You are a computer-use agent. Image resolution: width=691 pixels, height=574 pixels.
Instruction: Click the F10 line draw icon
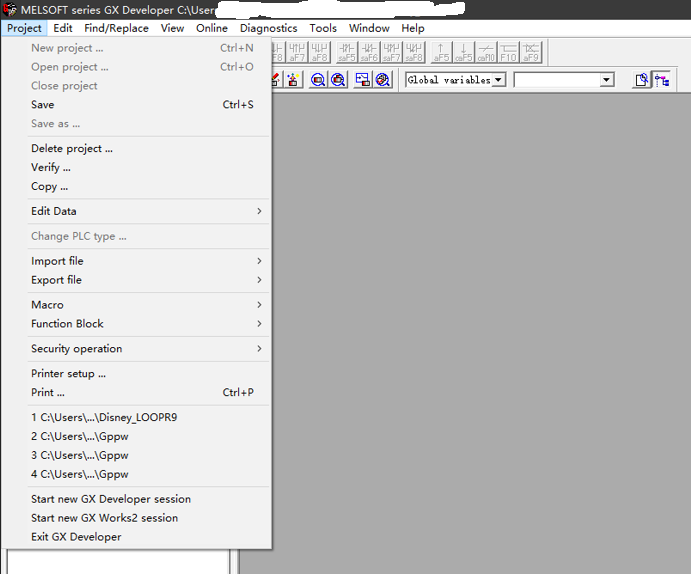(x=509, y=52)
